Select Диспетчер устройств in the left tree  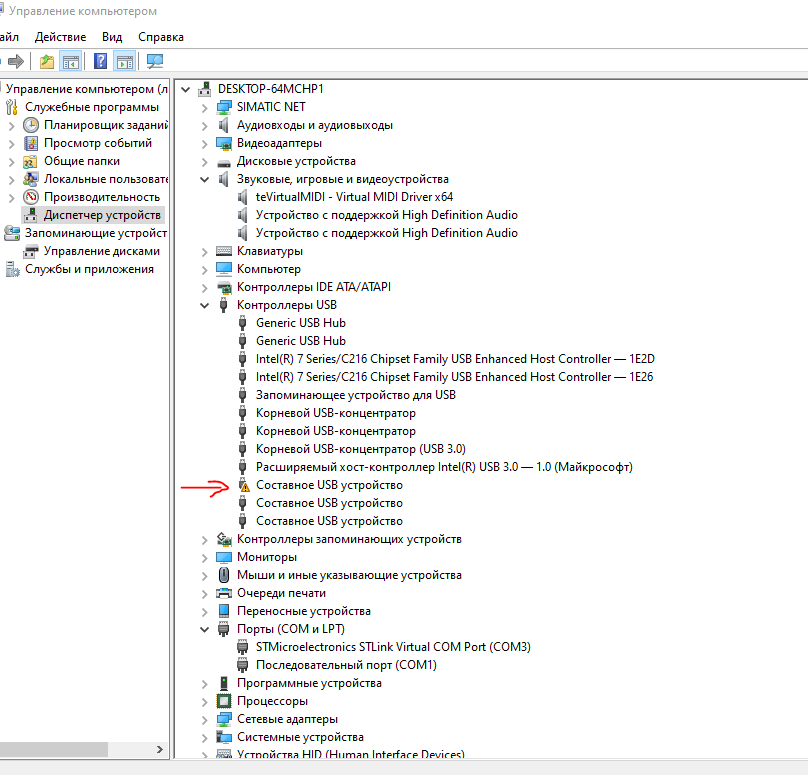tap(102, 215)
